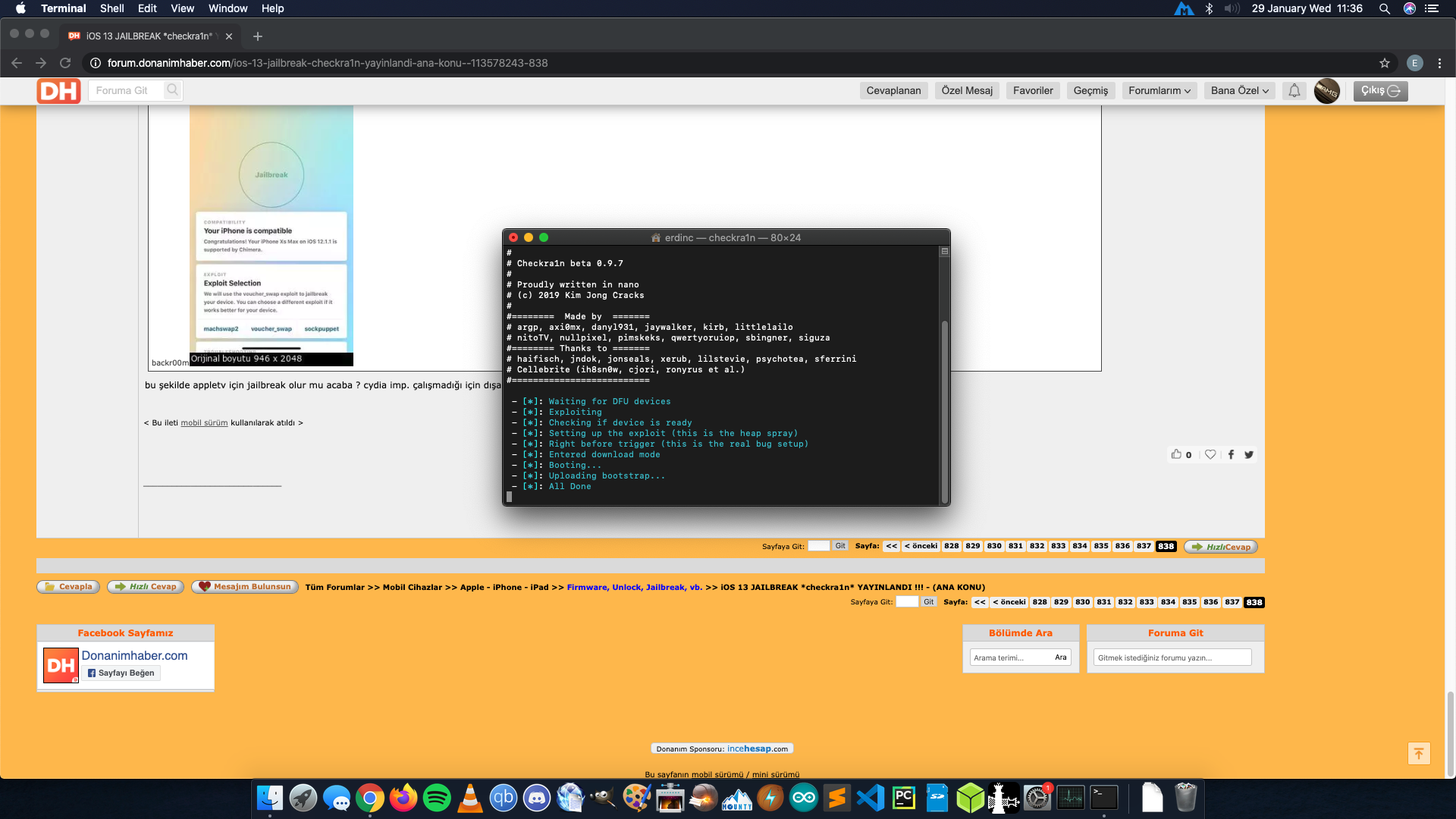The height and width of the screenshot is (819, 1456).
Task: Share post on Facebook
Action: 1231,454
